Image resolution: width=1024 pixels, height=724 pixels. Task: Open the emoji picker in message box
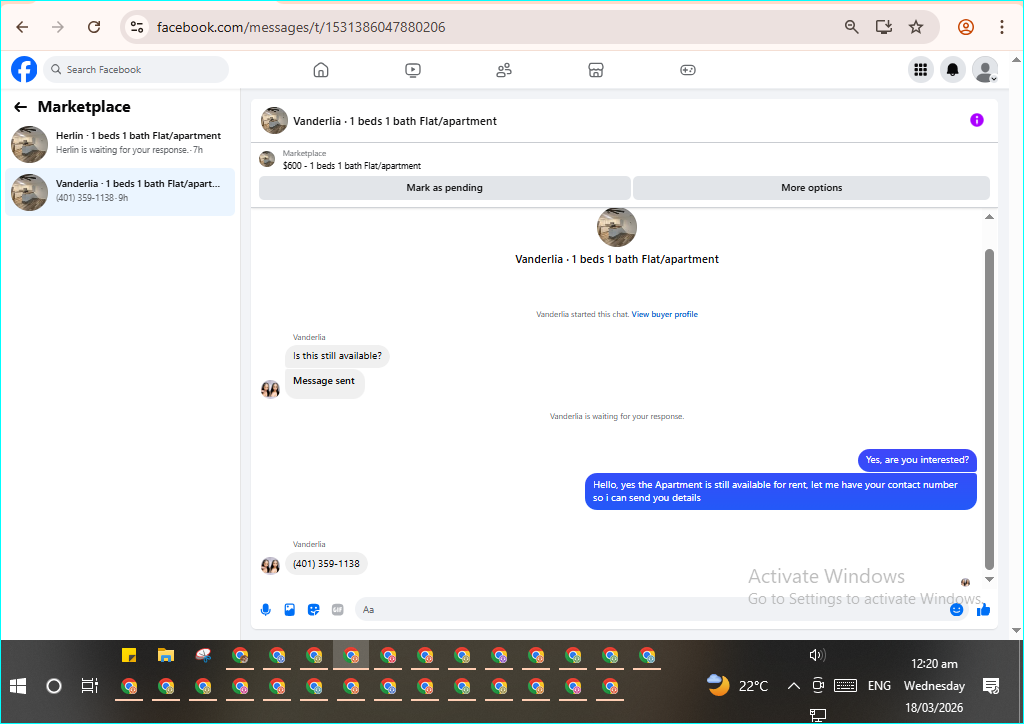tap(956, 610)
